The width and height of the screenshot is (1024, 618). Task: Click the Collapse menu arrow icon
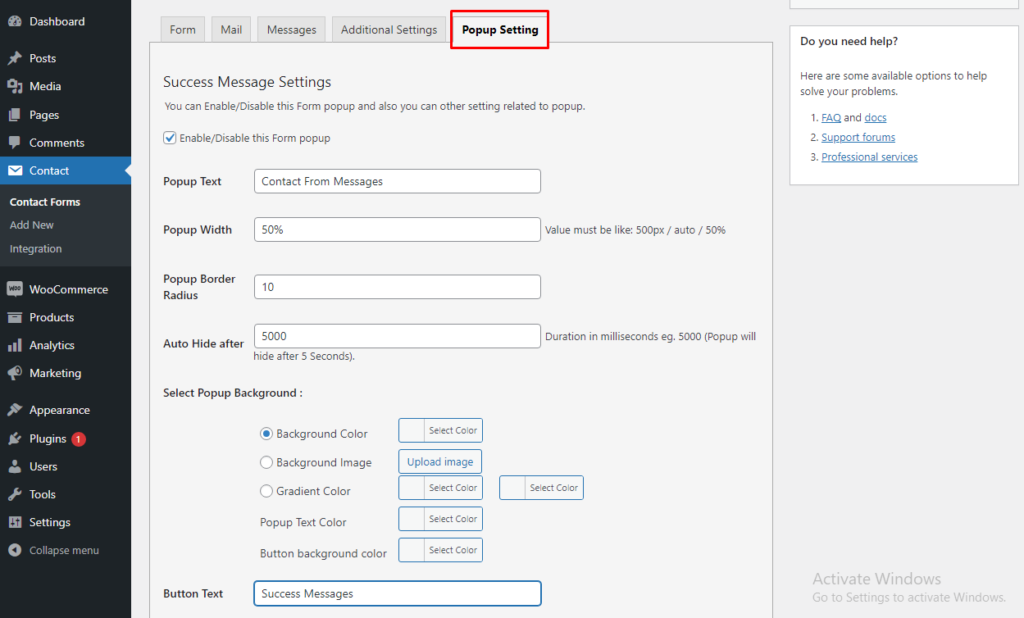tap(14, 550)
